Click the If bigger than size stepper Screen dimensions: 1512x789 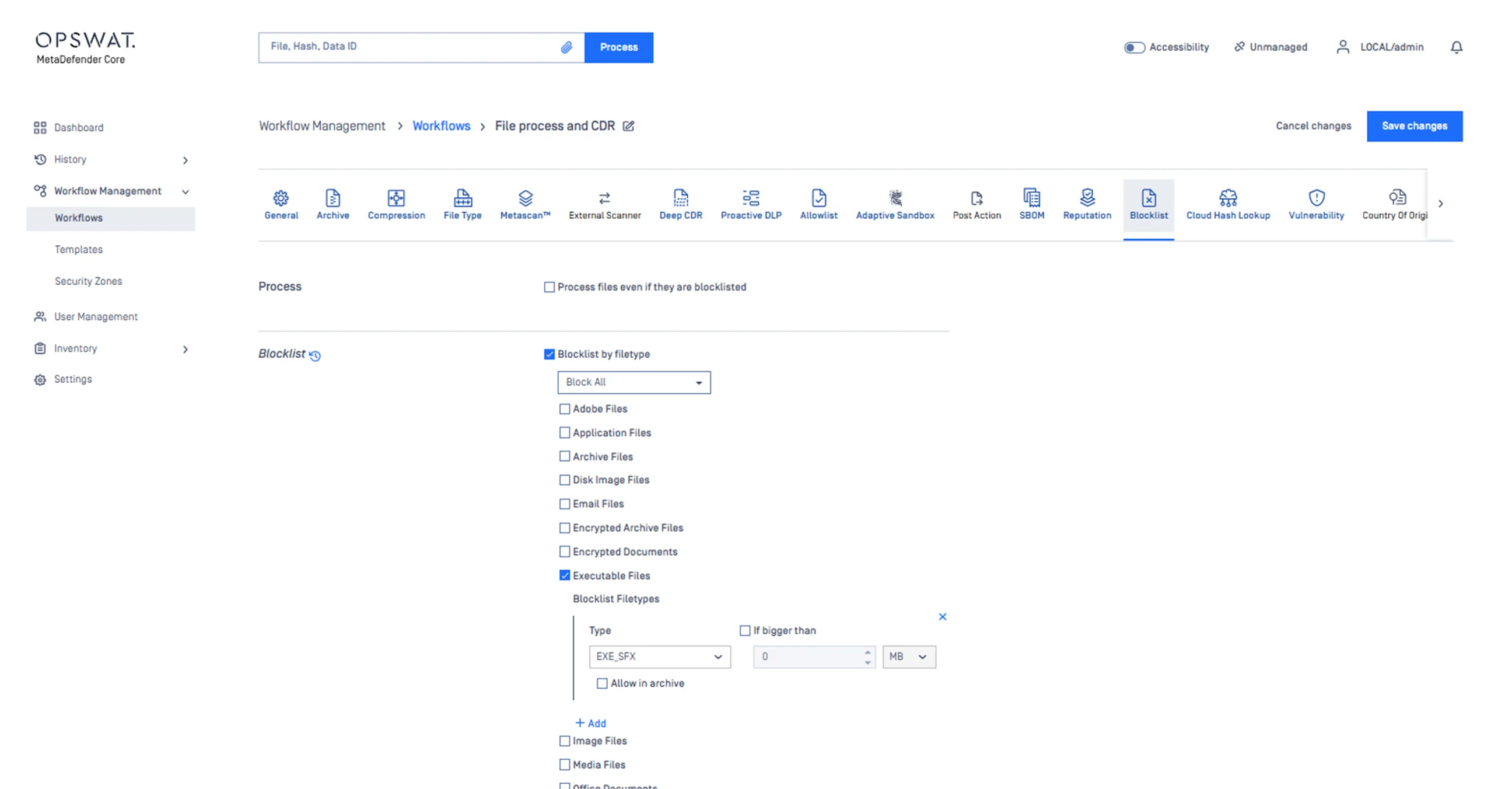867,657
